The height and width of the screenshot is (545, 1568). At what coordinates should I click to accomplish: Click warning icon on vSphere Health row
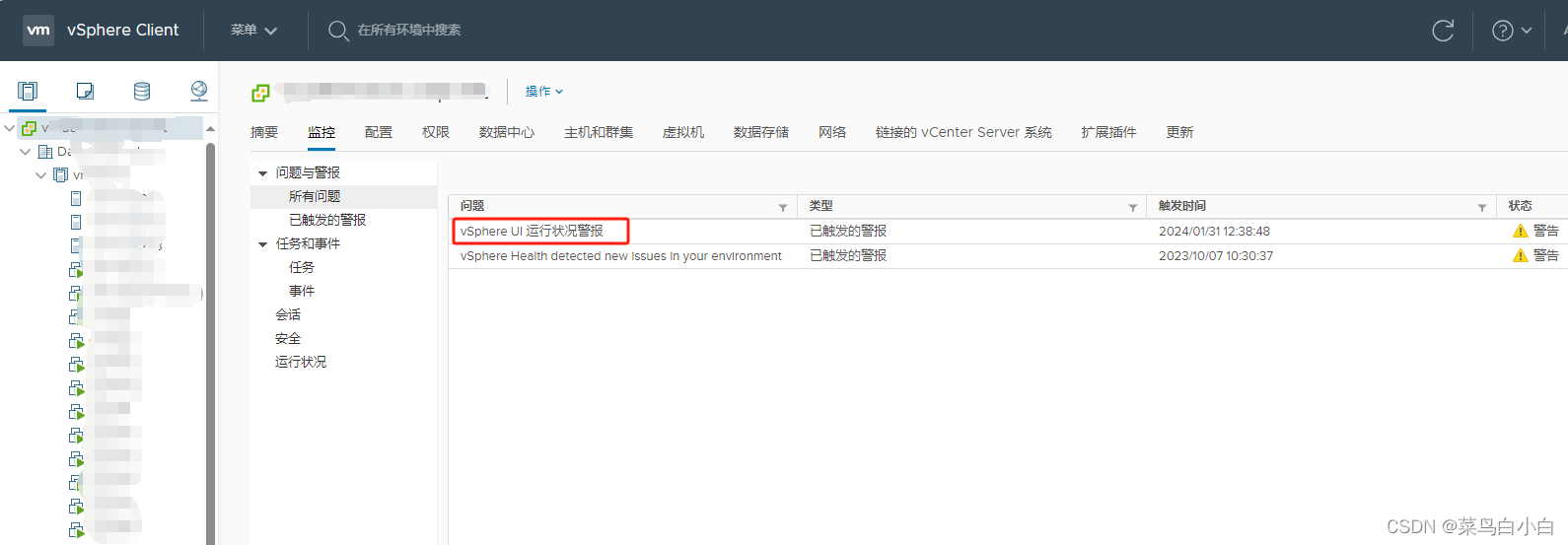click(x=1520, y=255)
